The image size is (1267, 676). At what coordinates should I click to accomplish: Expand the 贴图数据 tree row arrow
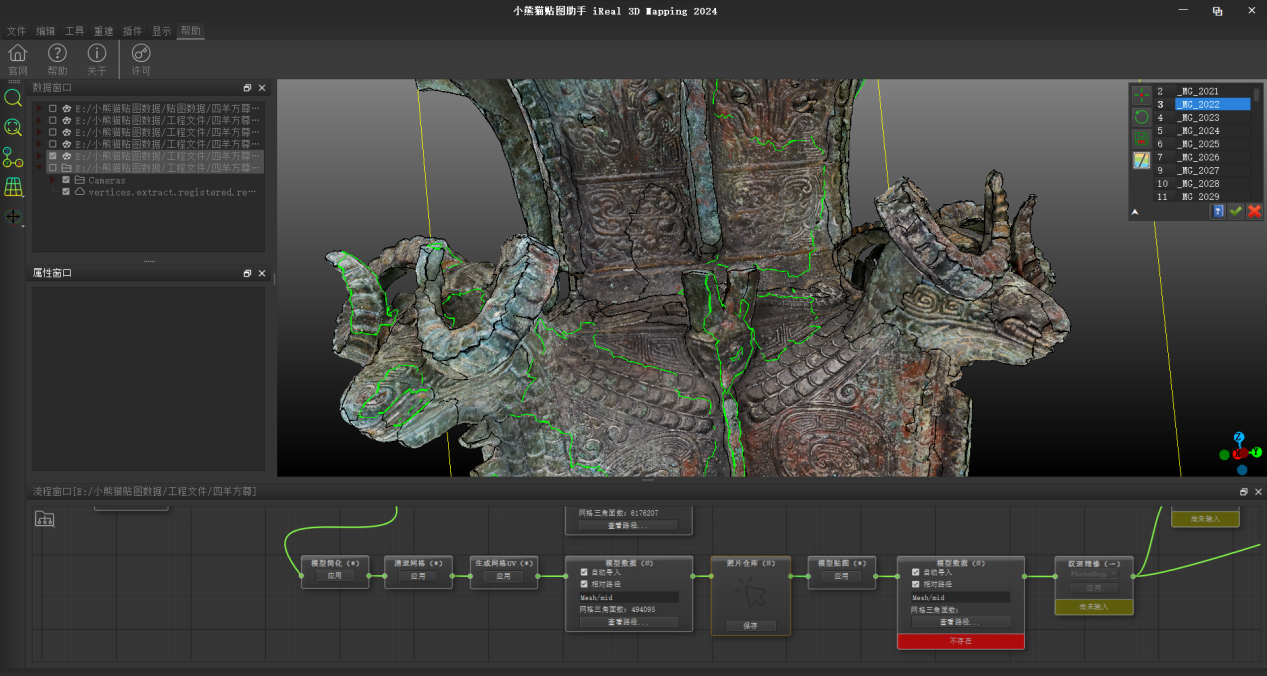coord(39,108)
